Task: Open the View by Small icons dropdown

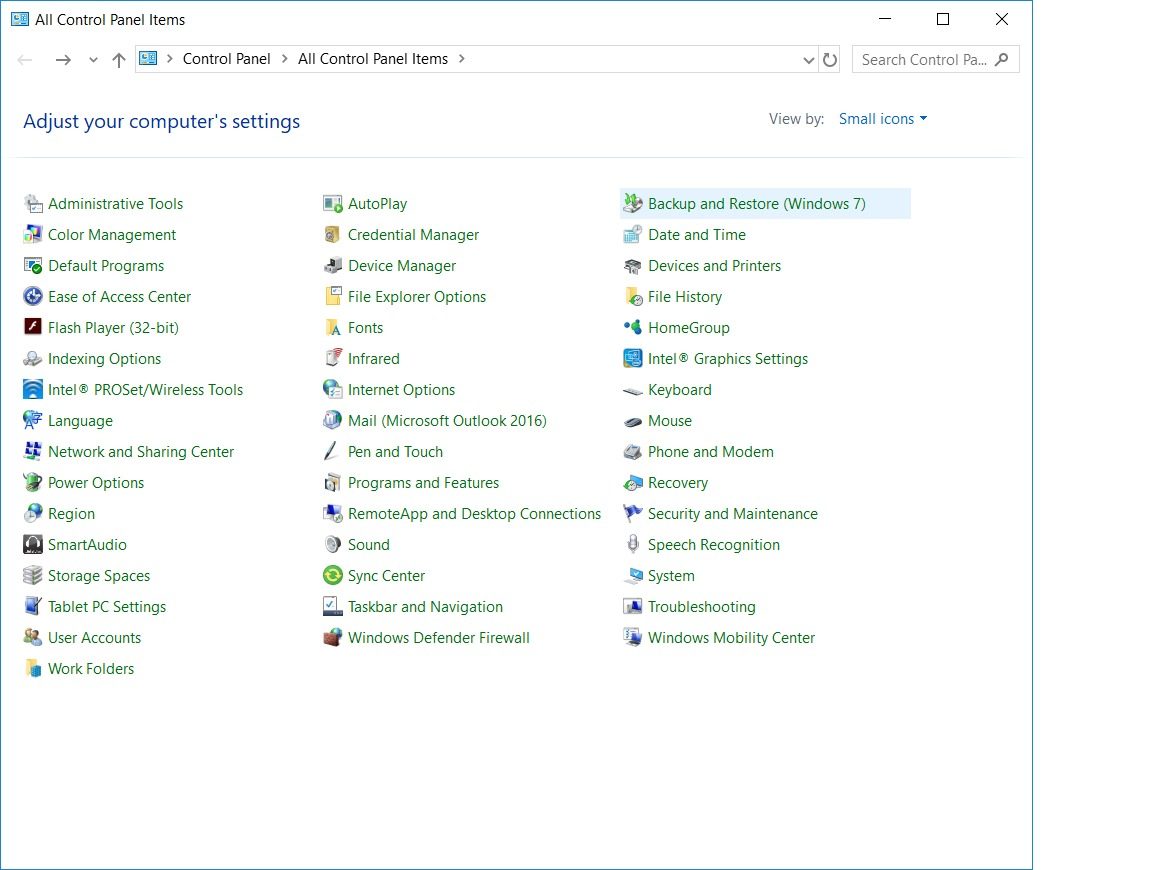Action: coord(883,119)
